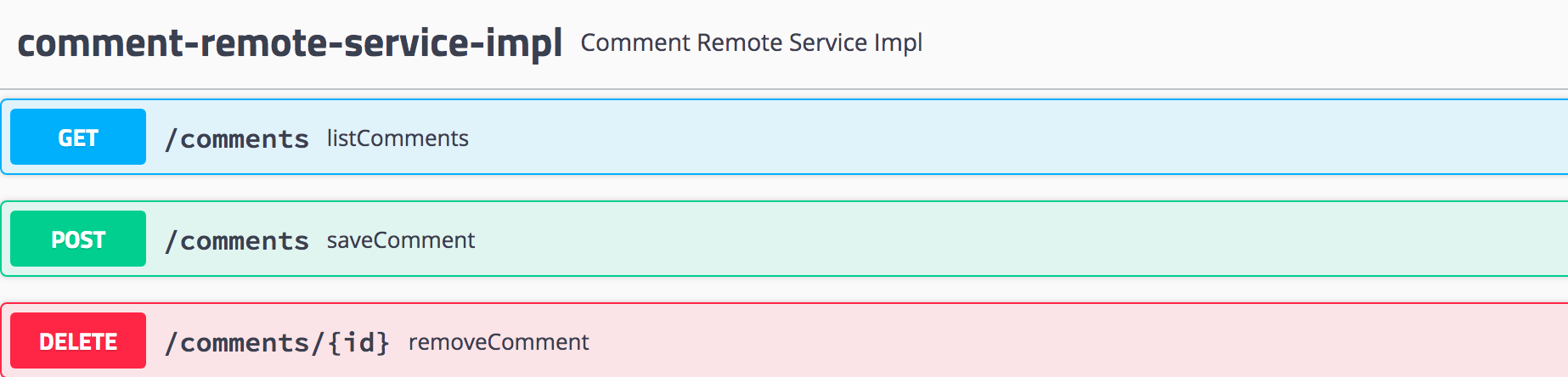
Task: Collapse the comment-remote-service-impl tag heading
Action: [x=290, y=42]
